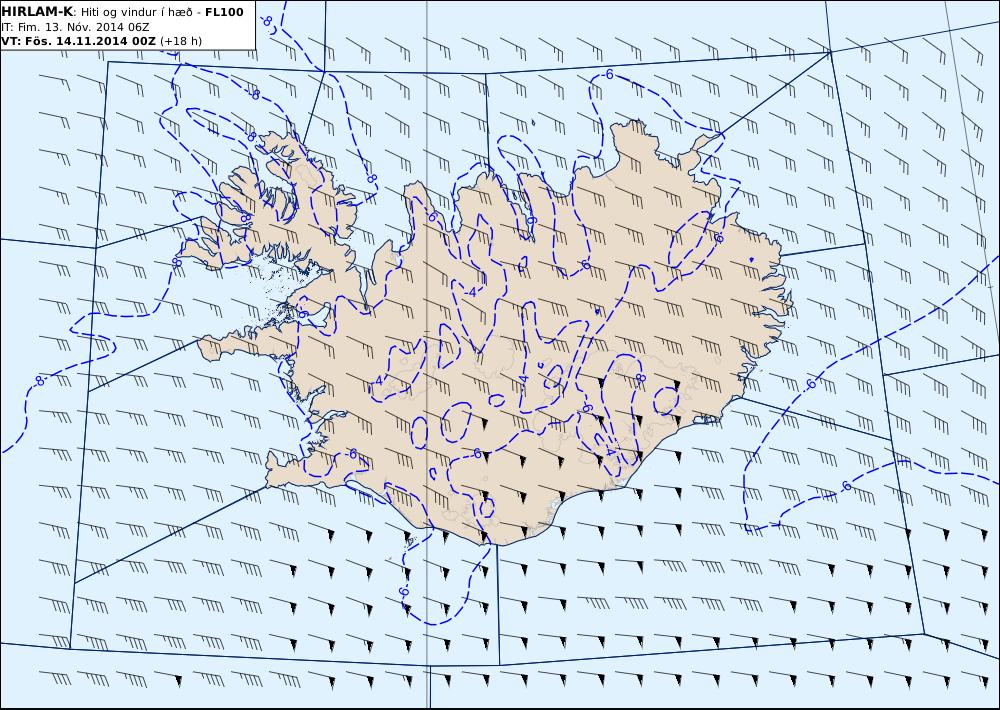
Task: Select the 'IT: Fim. 13. Nóv. 2014 06Z' line
Action: (x=75, y=27)
